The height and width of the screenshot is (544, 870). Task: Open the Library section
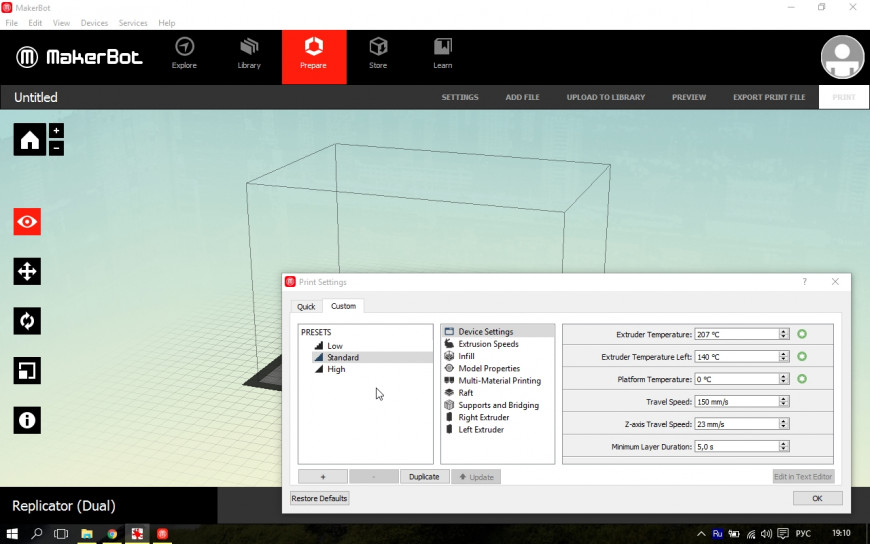[x=249, y=54]
